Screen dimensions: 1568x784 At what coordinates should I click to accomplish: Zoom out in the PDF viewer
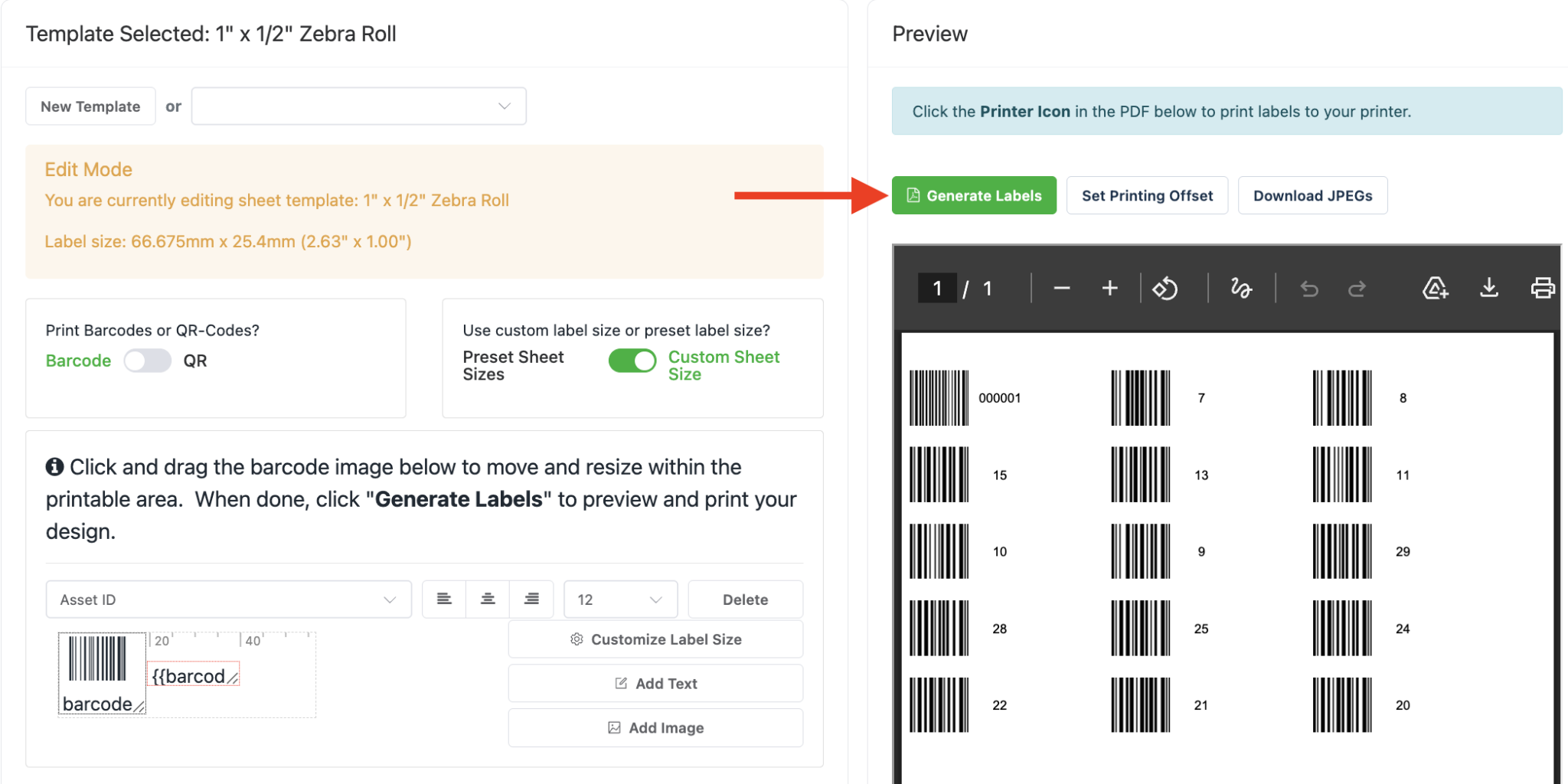1061,289
